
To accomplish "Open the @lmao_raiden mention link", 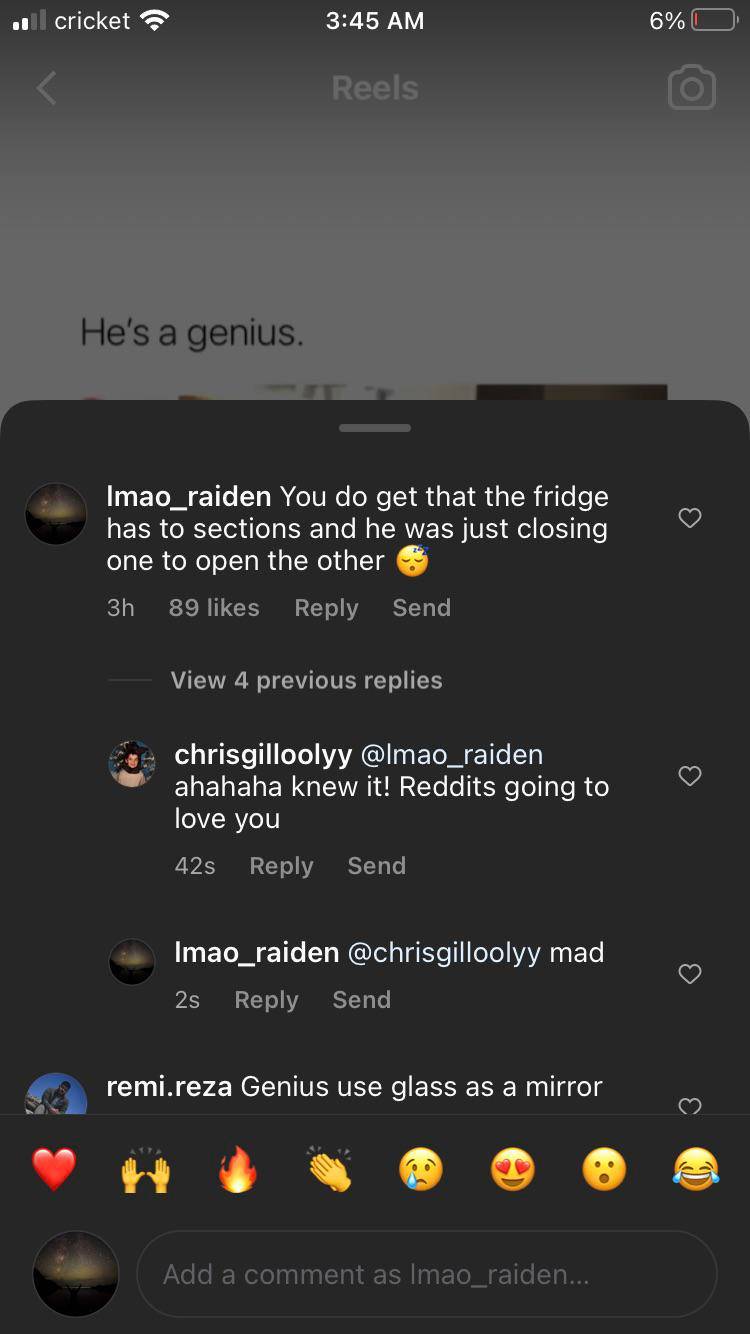I will (x=451, y=754).
